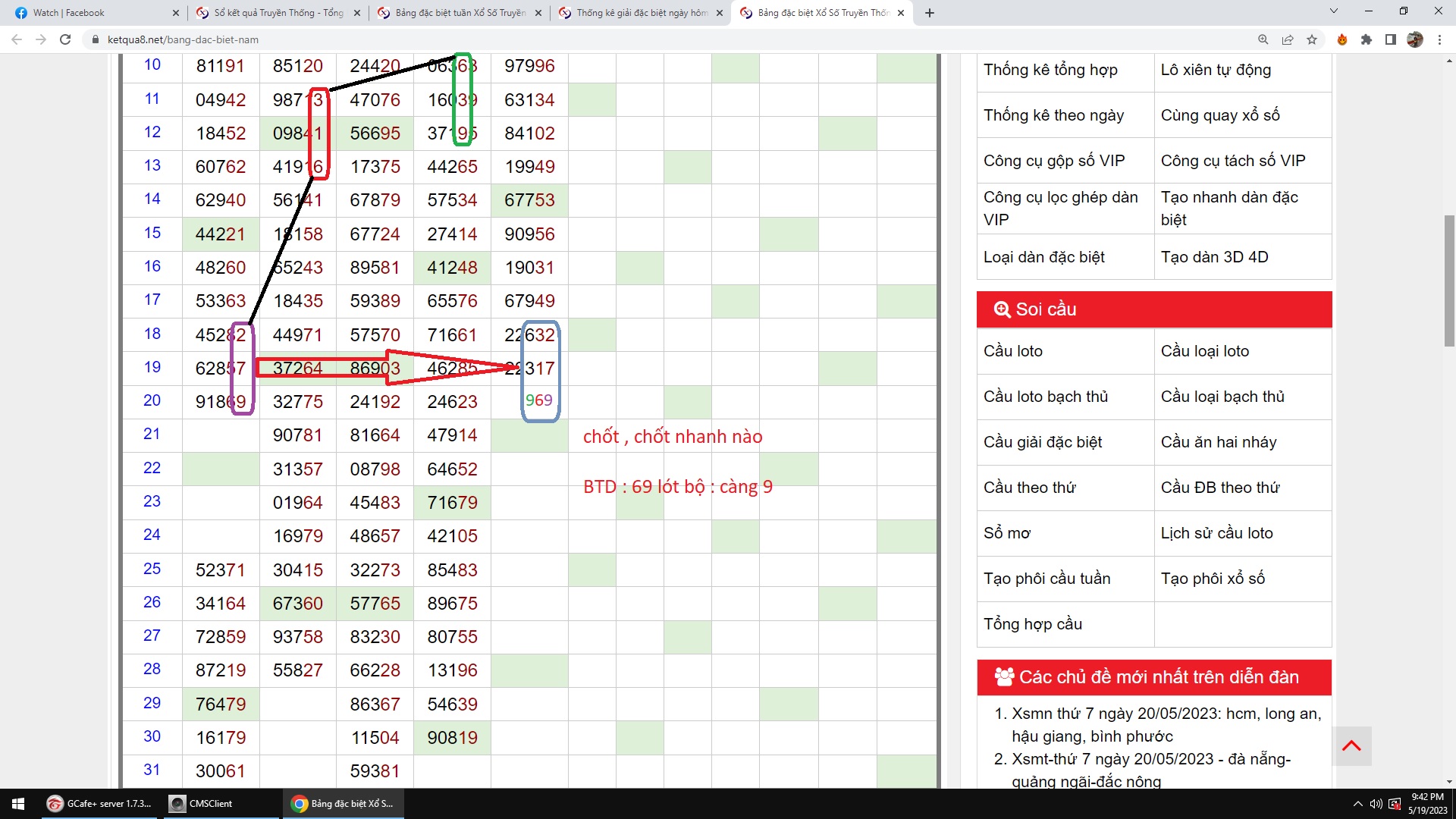Switch to Sổ kết quả Truyền Thống tab

278,13
